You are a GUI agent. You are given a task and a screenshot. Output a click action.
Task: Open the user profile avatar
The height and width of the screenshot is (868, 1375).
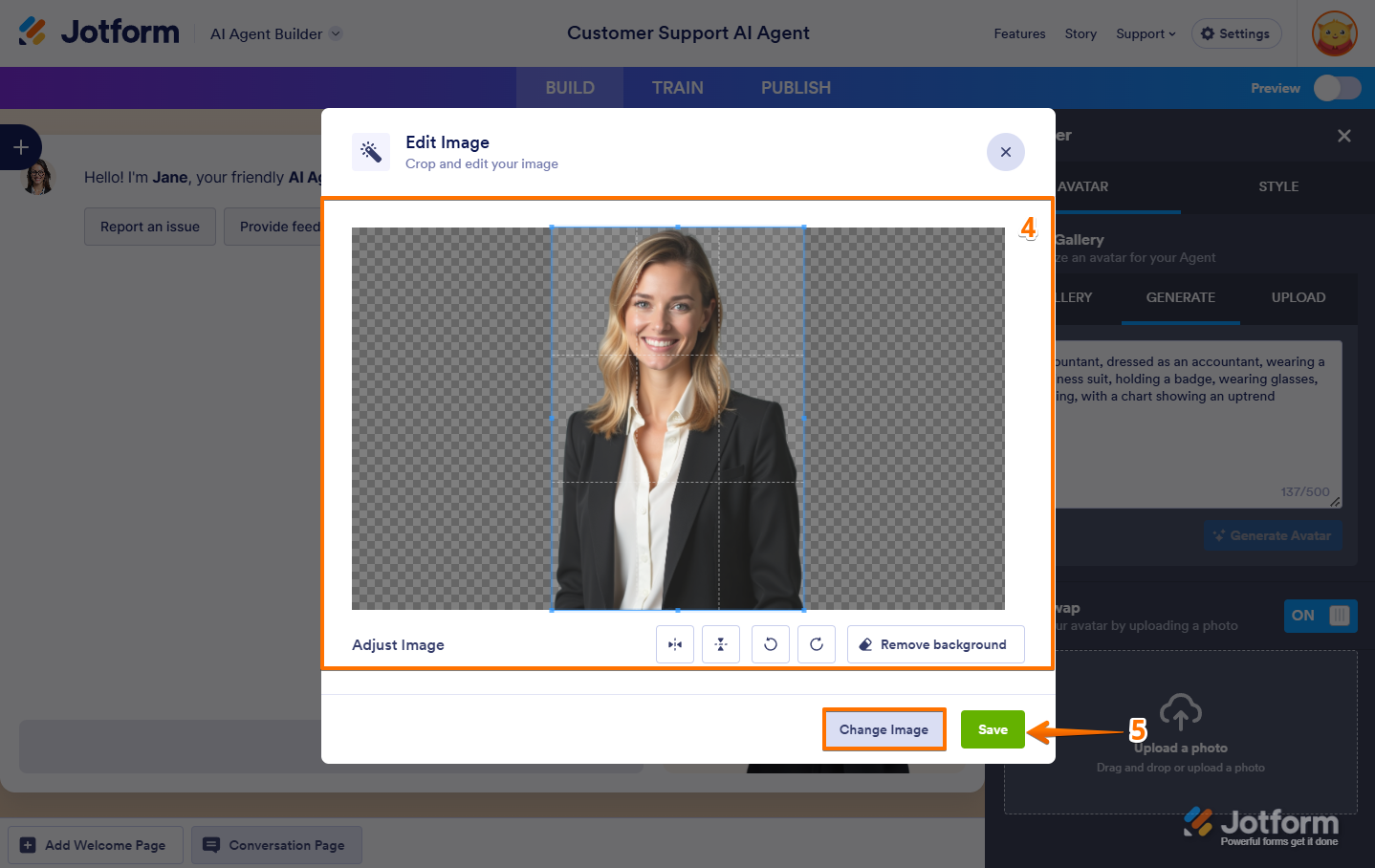pyautogui.click(x=1335, y=33)
